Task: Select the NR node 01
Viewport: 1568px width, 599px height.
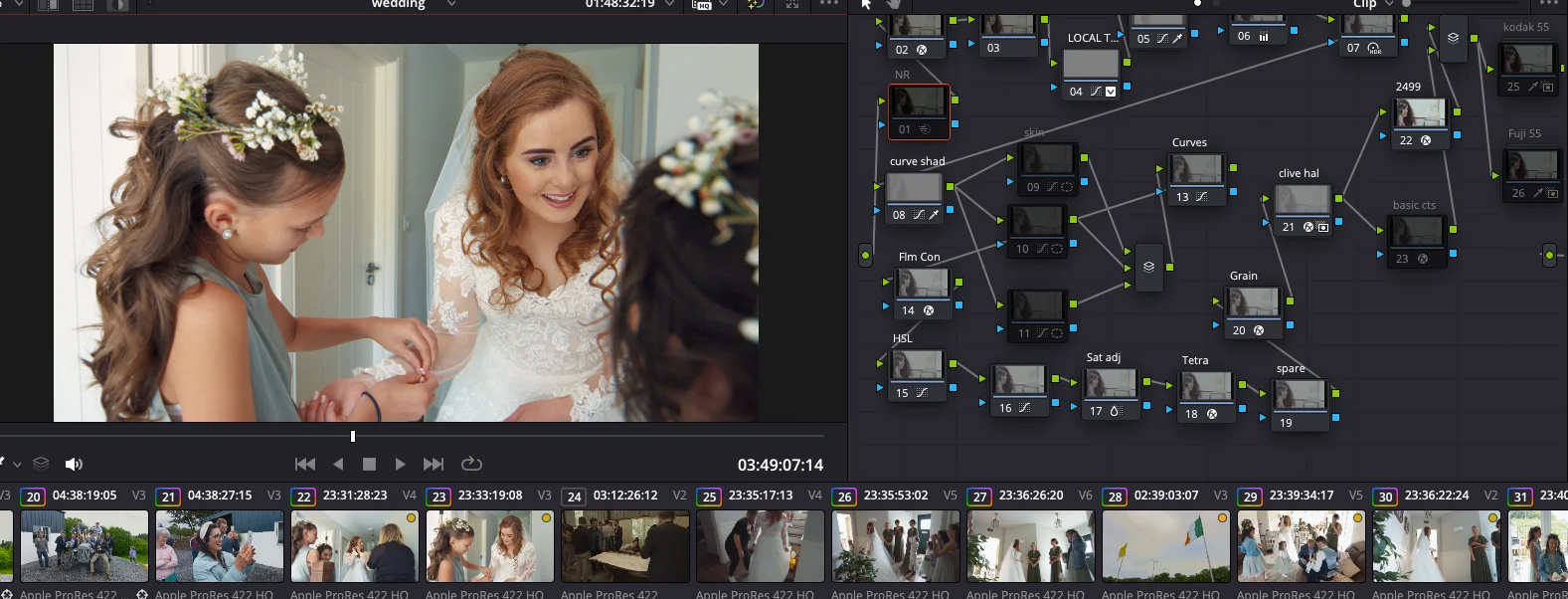Action: (x=919, y=111)
